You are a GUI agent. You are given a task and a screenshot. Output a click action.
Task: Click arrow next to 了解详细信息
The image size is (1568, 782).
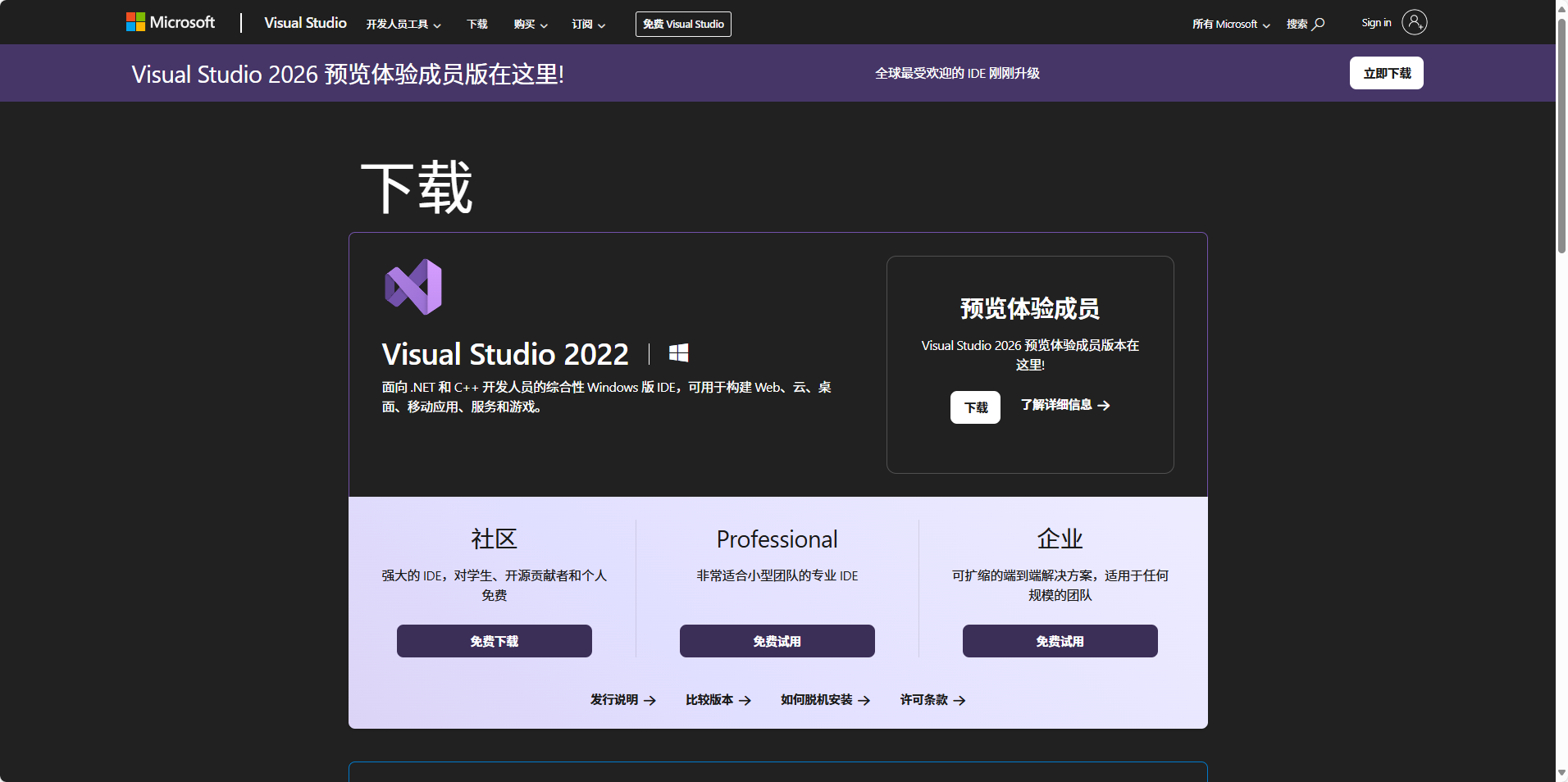click(1104, 406)
